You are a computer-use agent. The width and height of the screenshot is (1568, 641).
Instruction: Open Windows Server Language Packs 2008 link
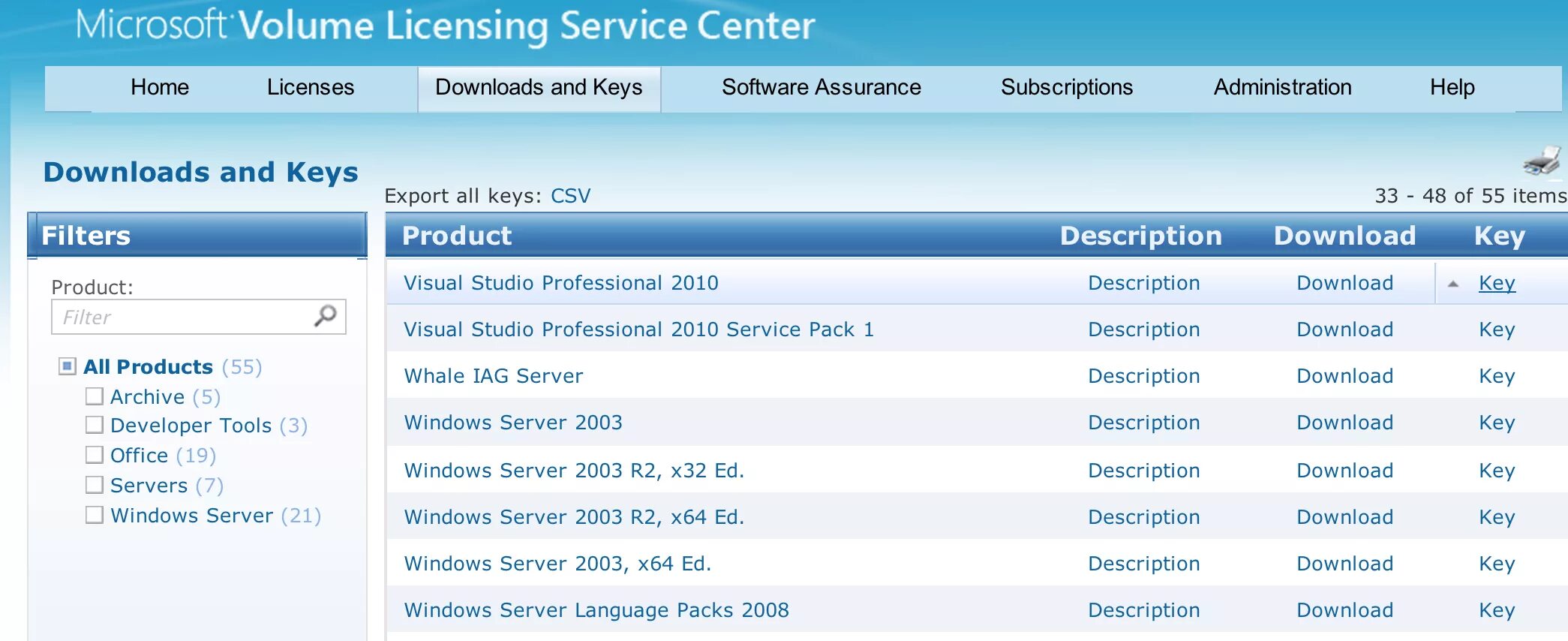(x=596, y=610)
